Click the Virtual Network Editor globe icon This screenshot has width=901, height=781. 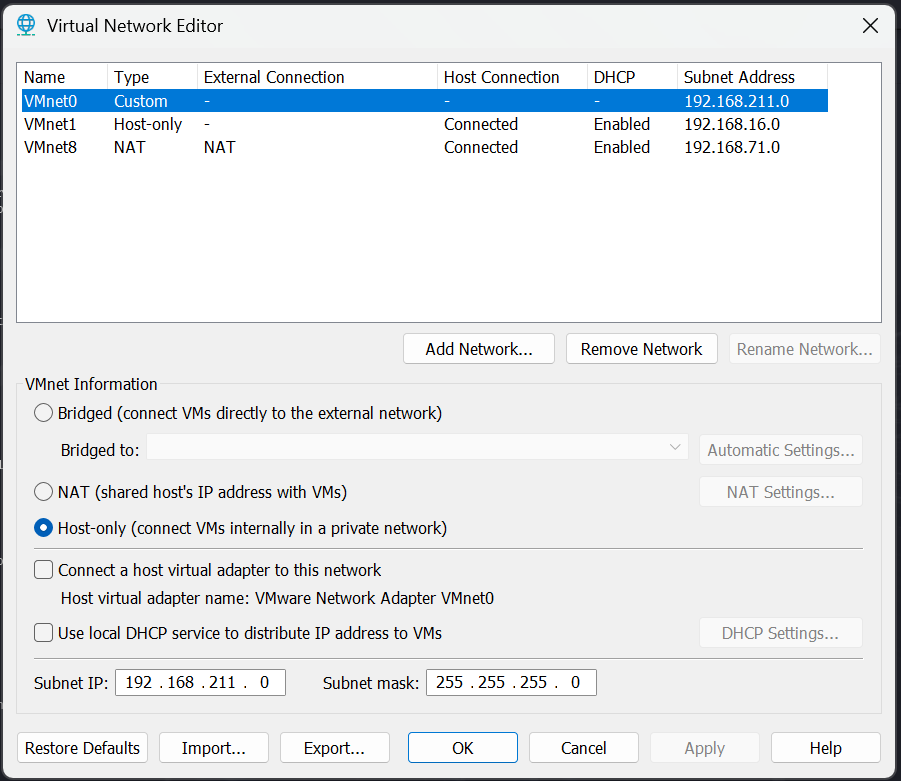26,25
